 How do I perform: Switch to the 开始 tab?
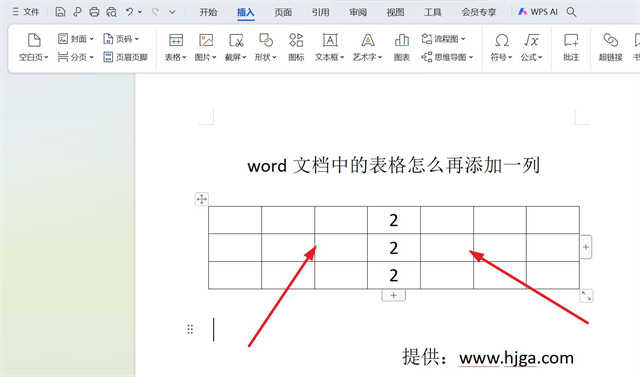click(x=208, y=12)
